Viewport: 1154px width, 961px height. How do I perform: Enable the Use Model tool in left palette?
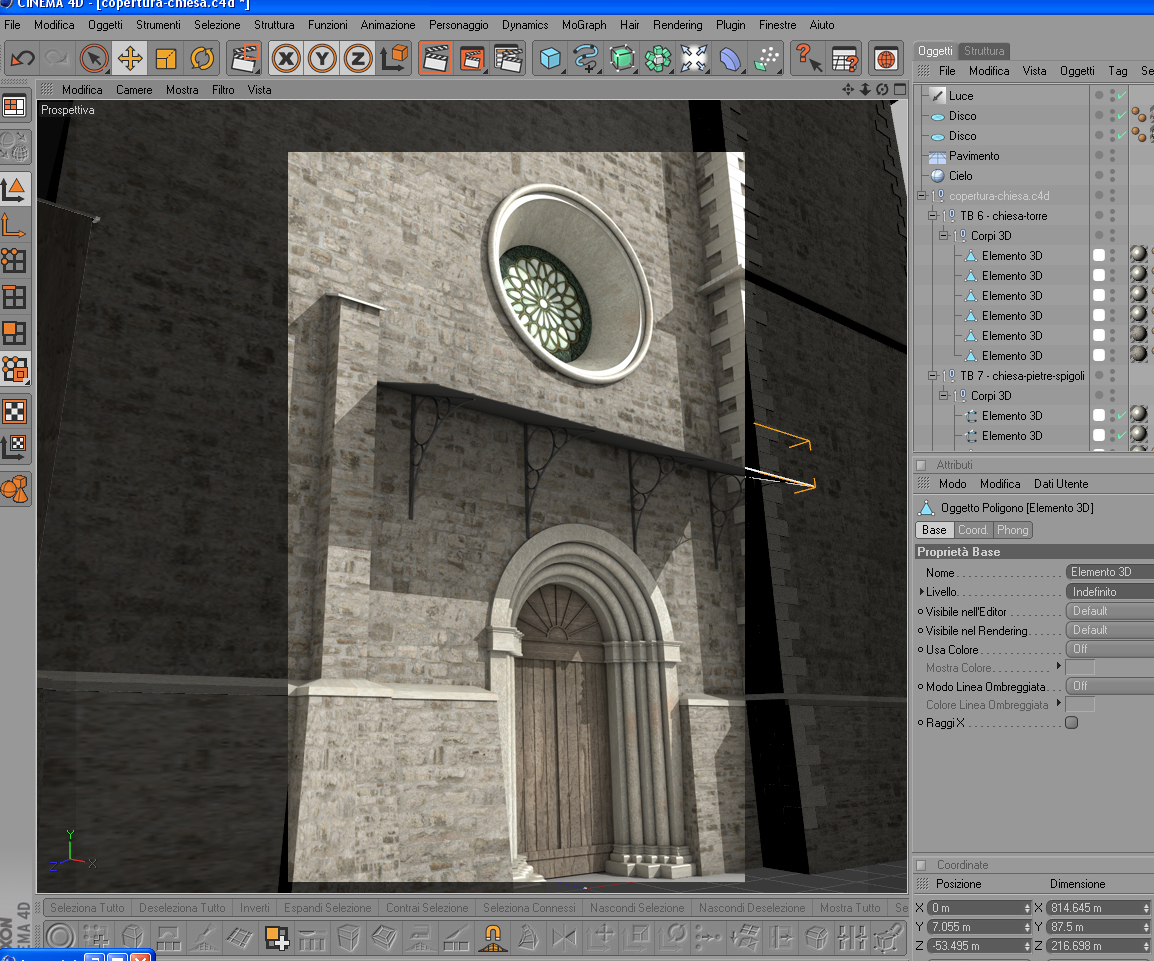[x=15, y=189]
